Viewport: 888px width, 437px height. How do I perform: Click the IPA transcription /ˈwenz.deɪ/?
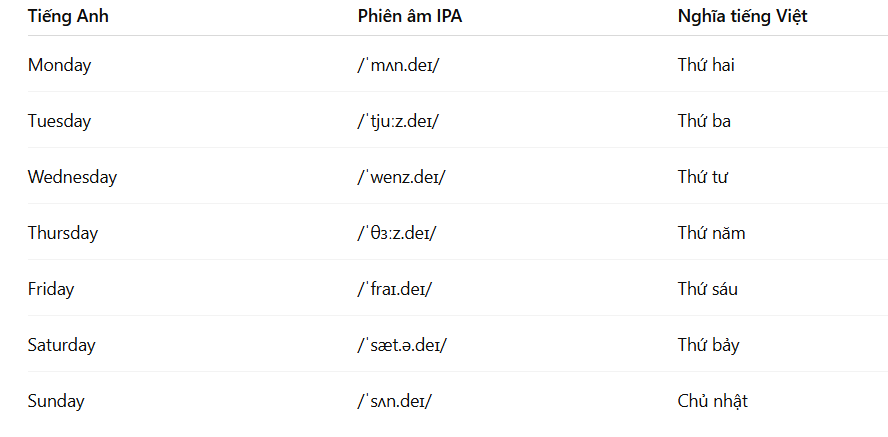click(402, 177)
